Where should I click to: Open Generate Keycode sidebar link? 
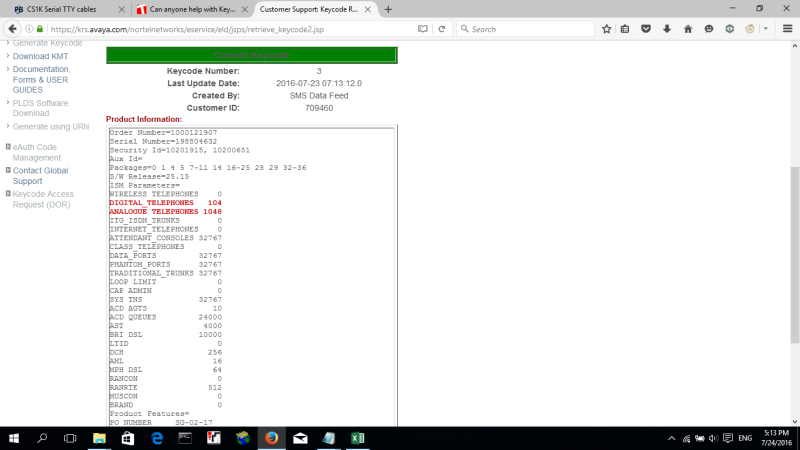click(47, 43)
